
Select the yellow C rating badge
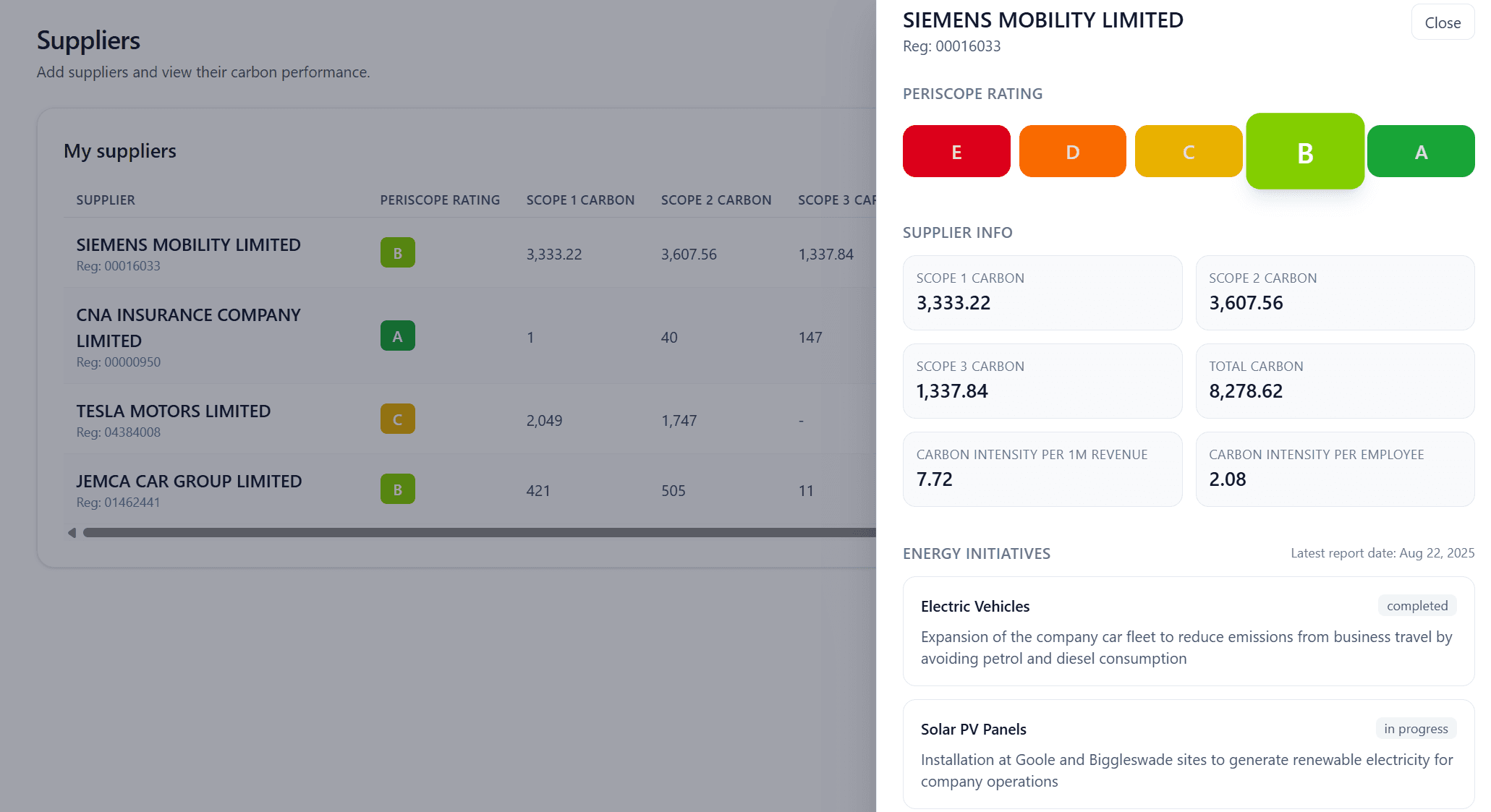click(x=1188, y=151)
